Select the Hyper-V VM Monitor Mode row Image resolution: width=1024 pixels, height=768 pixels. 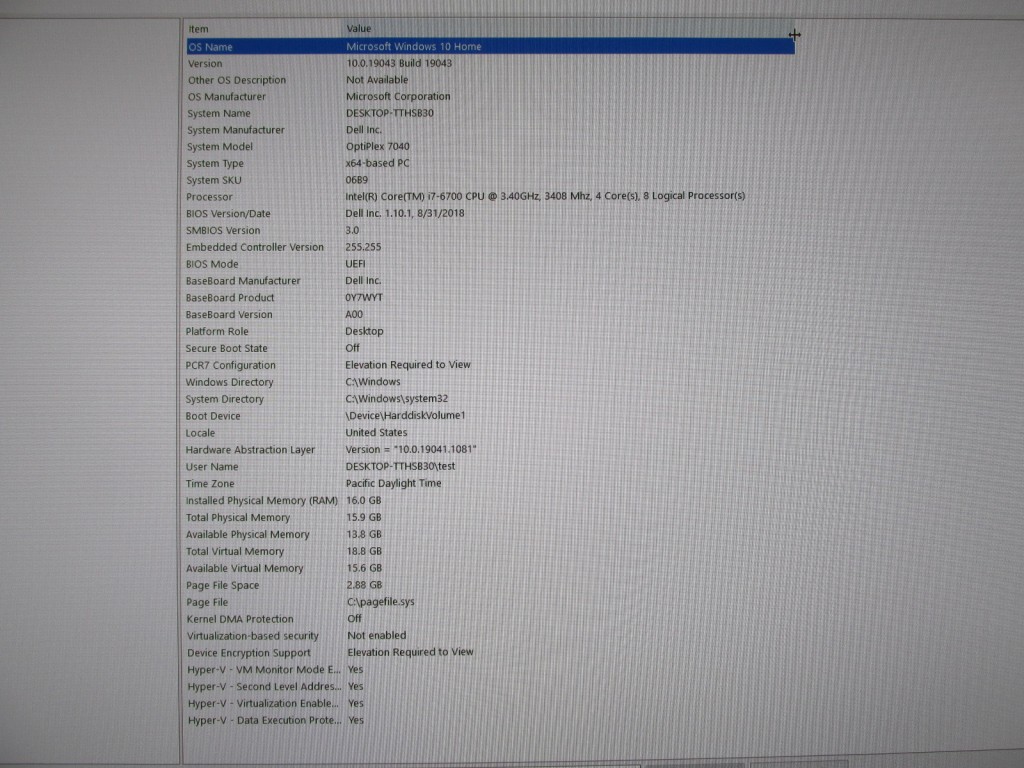[490, 670]
